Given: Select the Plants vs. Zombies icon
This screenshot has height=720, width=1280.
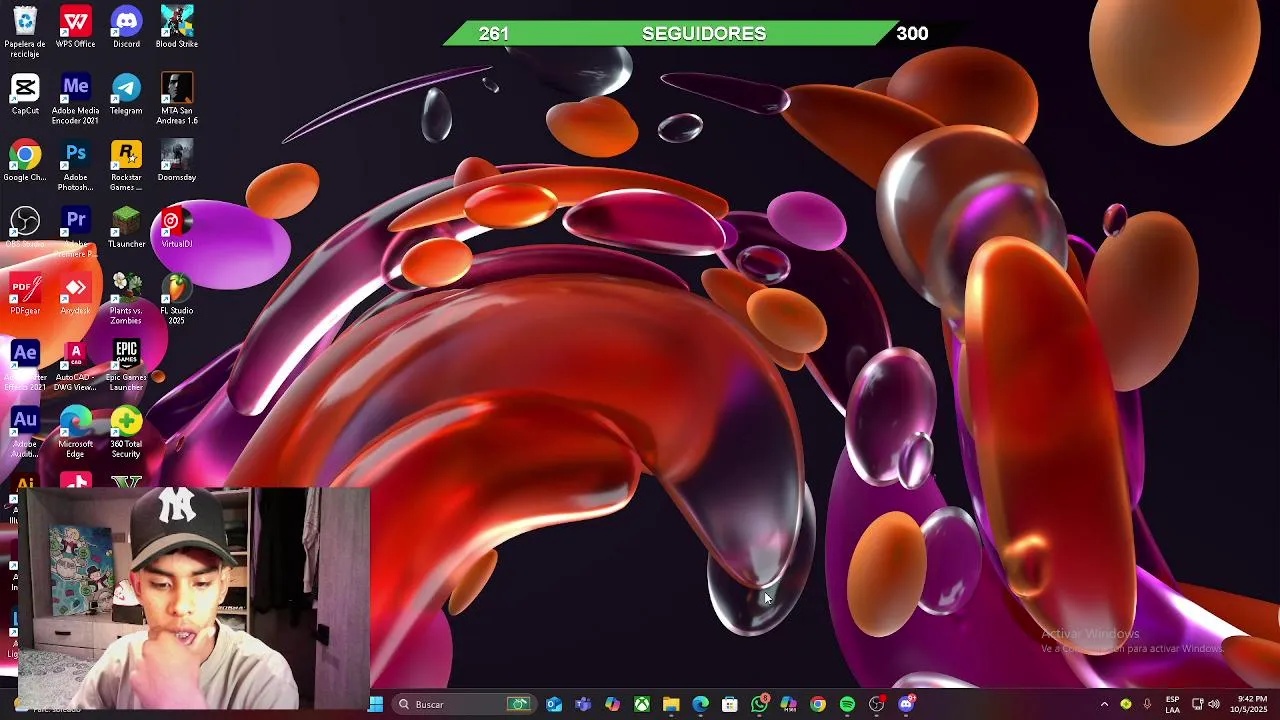Looking at the screenshot, I should (126, 298).
